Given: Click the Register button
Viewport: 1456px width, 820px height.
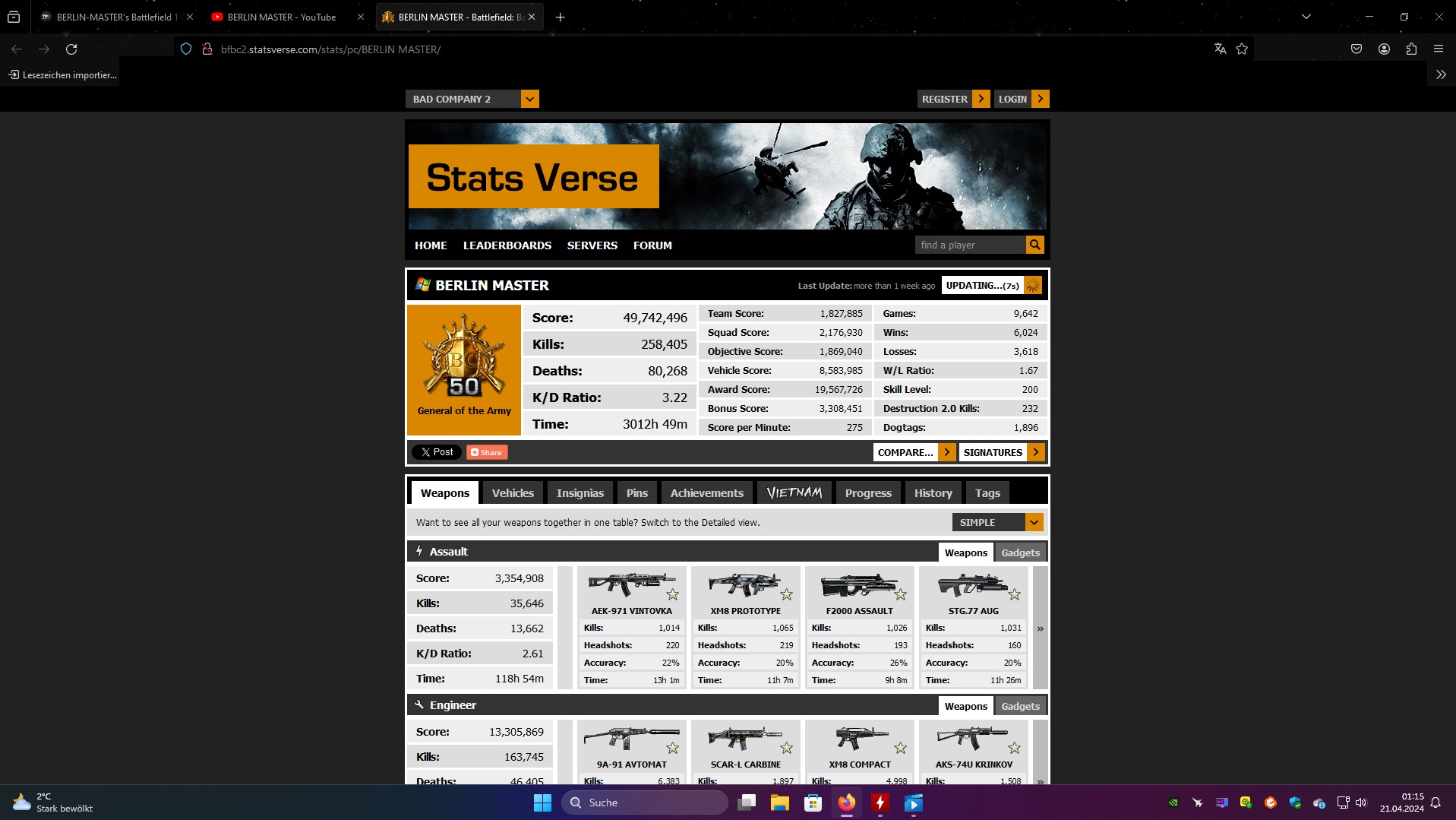Looking at the screenshot, I should pos(954,99).
